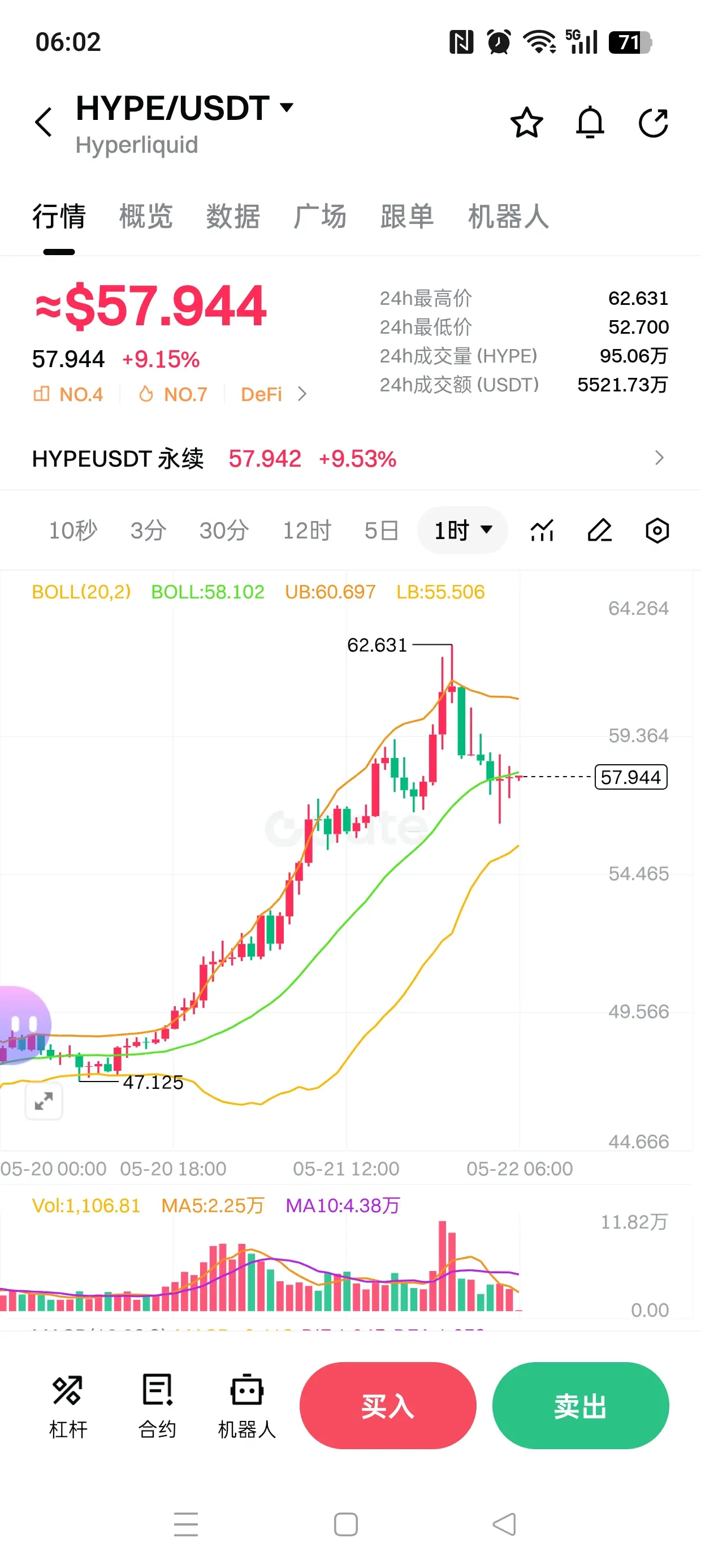
Task: Tap the red 买入 buy button
Action: pyautogui.click(x=388, y=1406)
